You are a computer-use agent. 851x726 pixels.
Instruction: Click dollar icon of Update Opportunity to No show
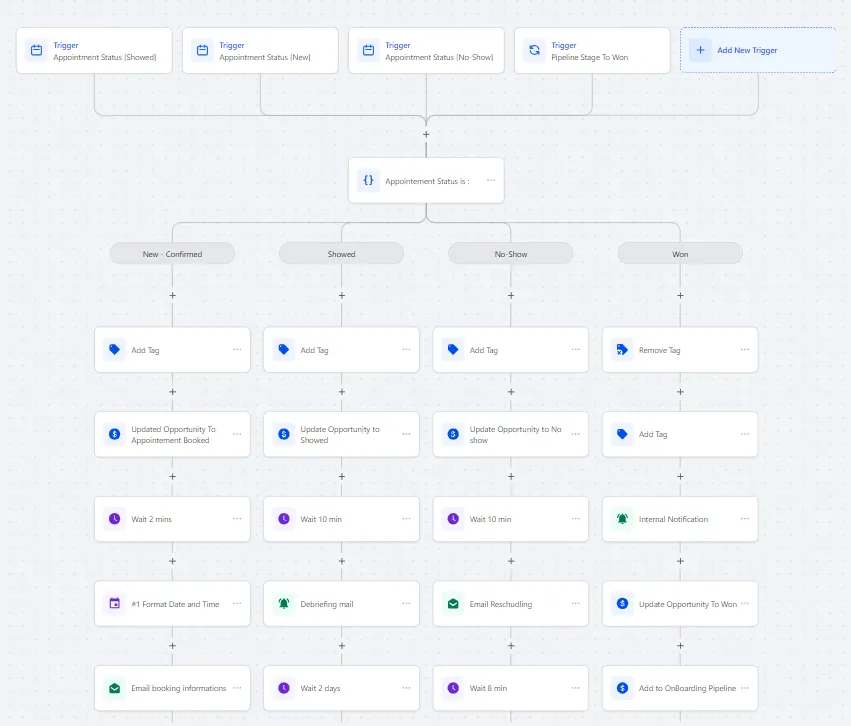(x=453, y=434)
